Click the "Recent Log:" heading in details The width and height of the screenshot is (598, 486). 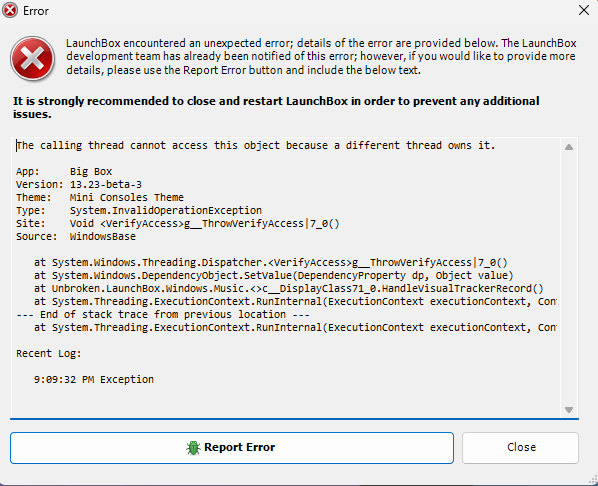coord(48,354)
